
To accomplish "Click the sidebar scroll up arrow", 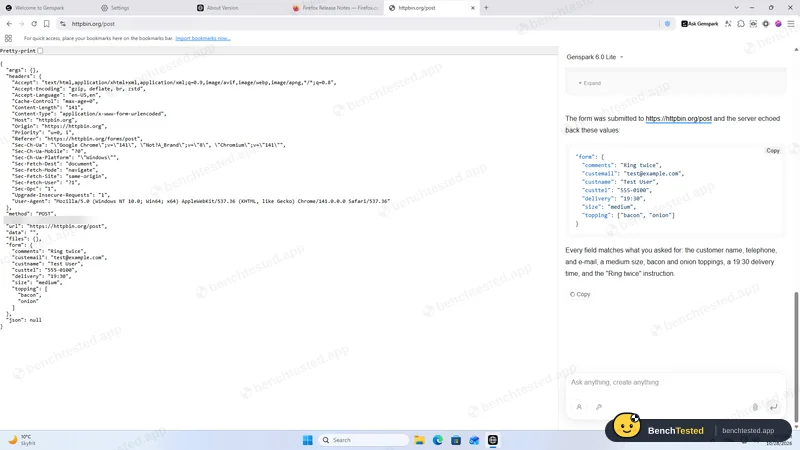I will (796, 49).
